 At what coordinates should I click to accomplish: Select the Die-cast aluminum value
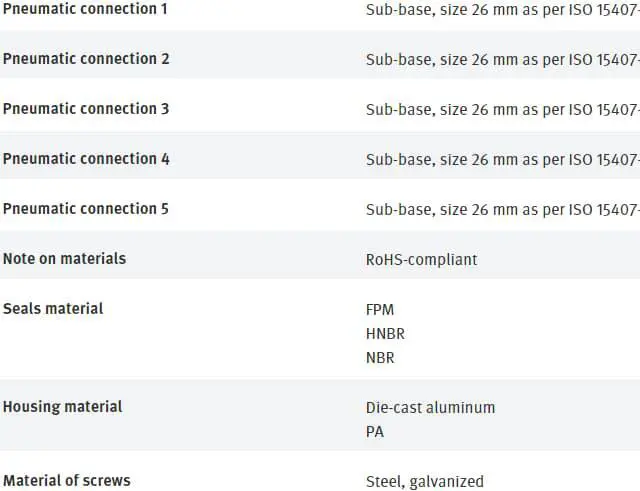tap(430, 408)
